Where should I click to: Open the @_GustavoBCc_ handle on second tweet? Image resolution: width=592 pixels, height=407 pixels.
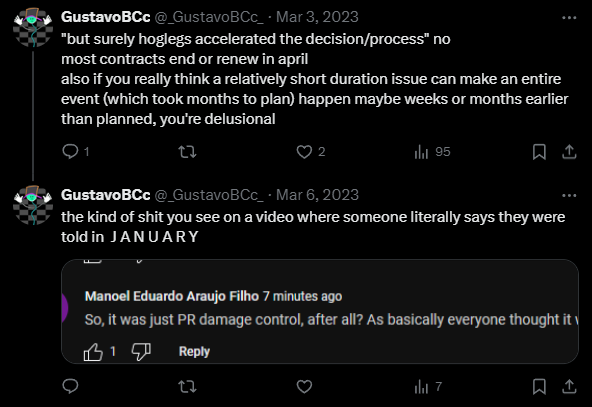[x=209, y=195]
